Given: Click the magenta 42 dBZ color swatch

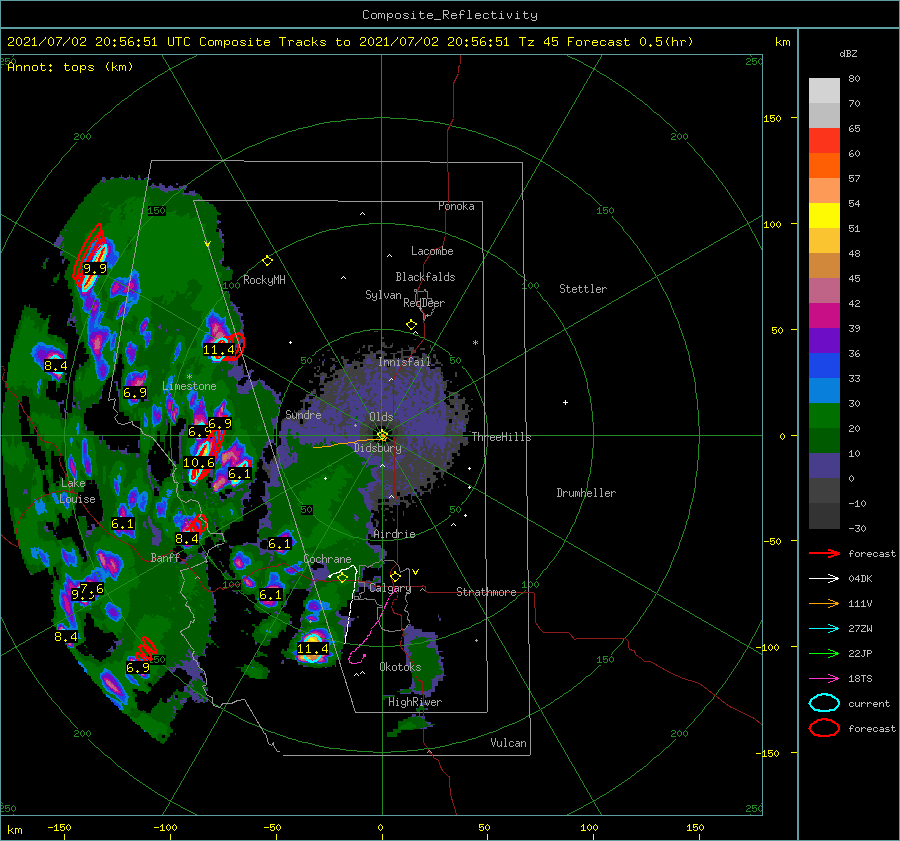Looking at the screenshot, I should tap(824, 315).
